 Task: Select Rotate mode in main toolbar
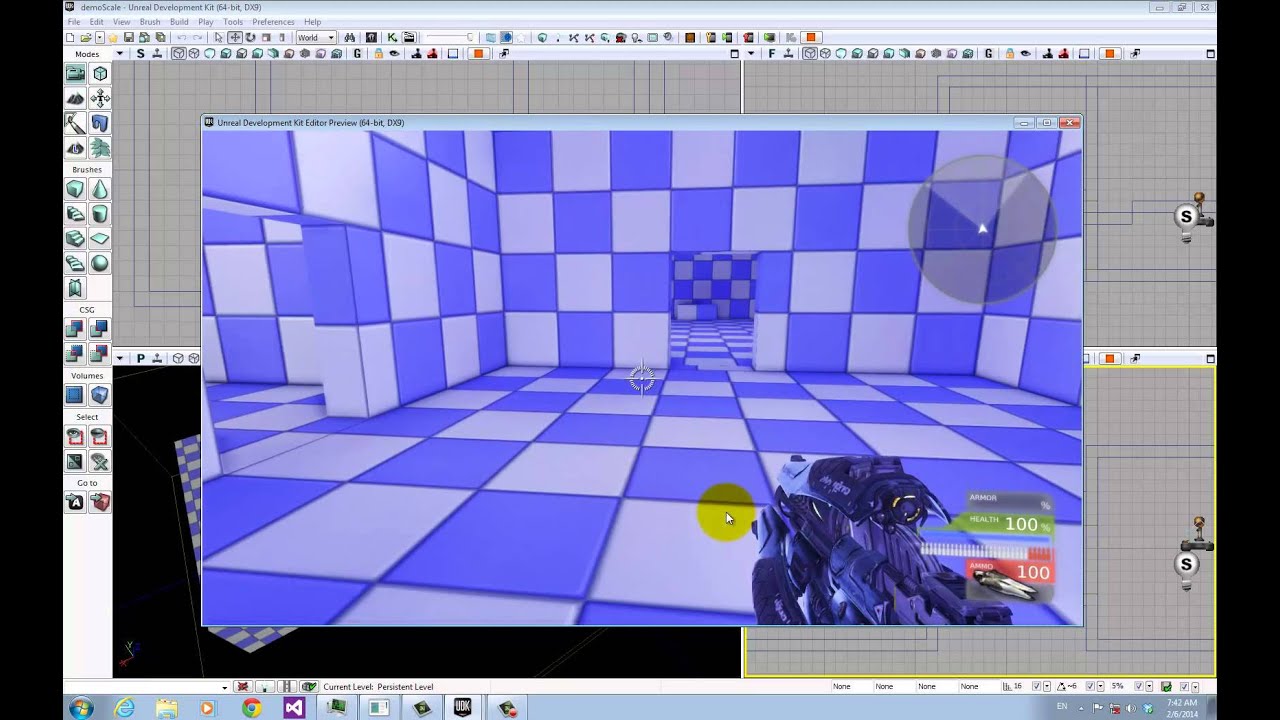[250, 38]
